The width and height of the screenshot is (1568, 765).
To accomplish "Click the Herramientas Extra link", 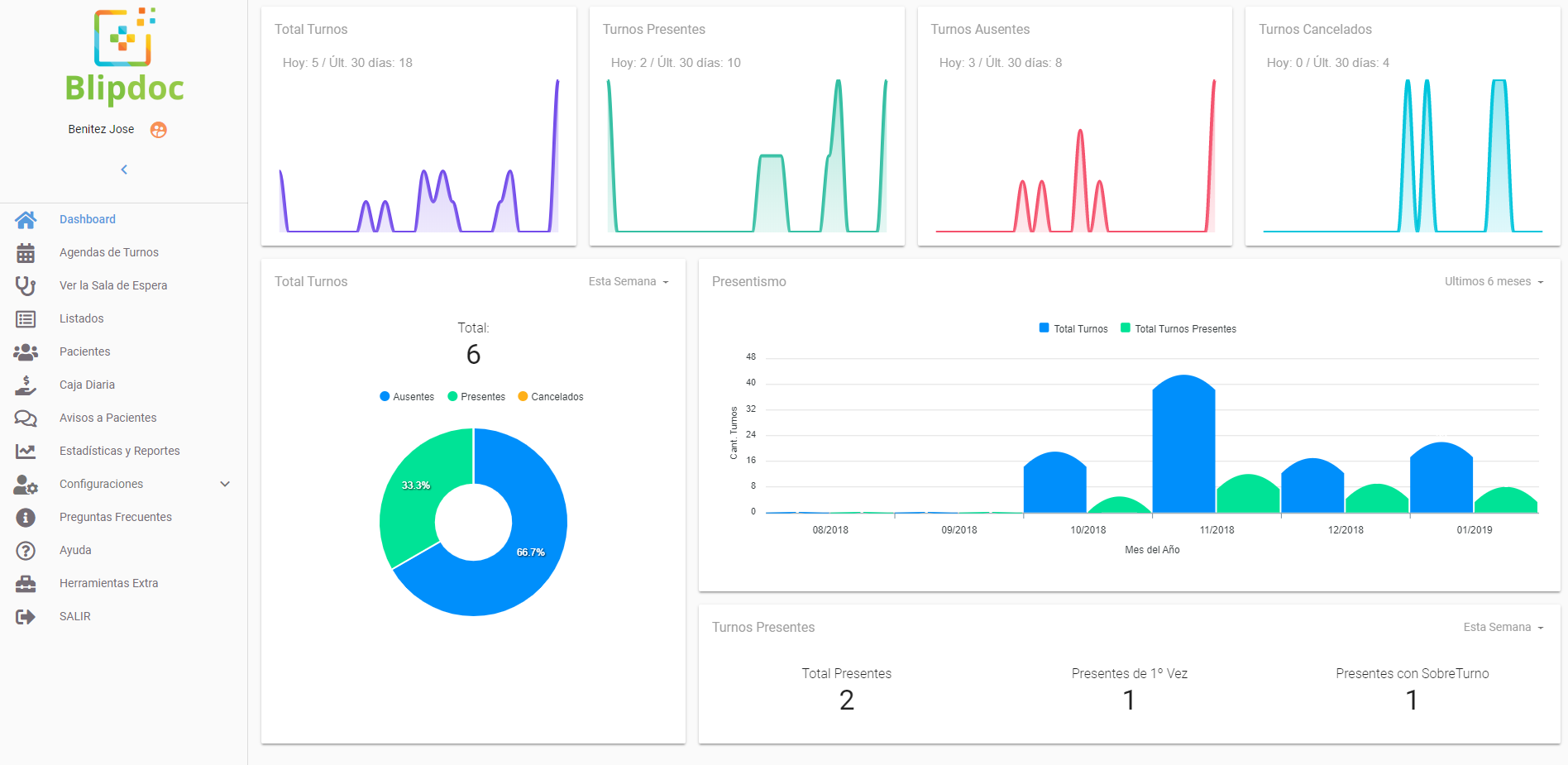I will (x=108, y=583).
